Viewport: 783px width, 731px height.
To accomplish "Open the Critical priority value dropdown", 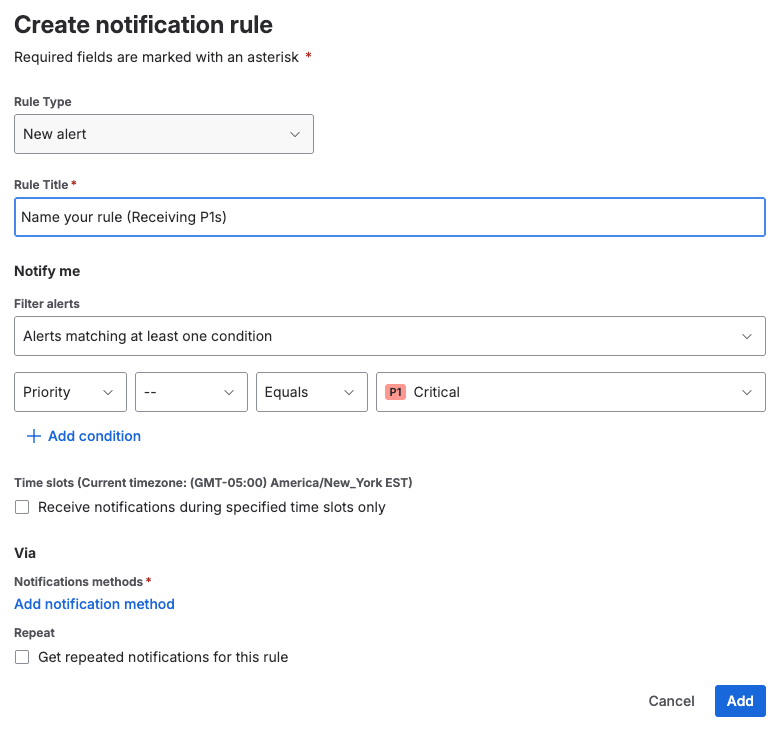I will click(570, 392).
